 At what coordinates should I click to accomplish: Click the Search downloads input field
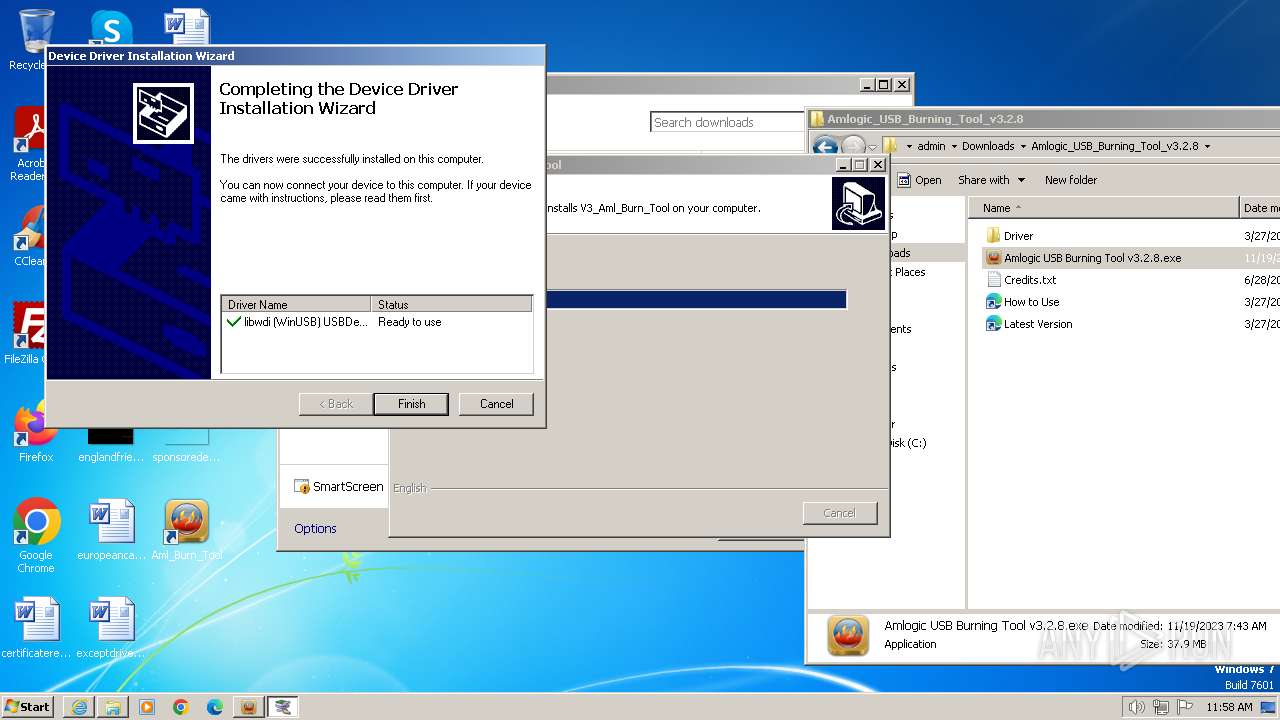click(727, 122)
